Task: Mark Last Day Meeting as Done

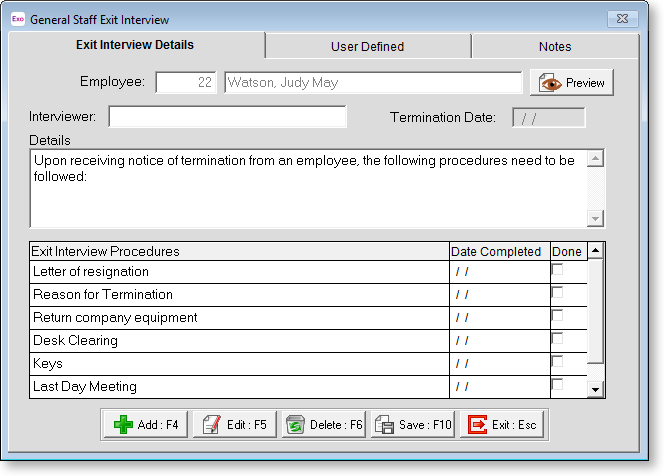Action: coord(557,386)
